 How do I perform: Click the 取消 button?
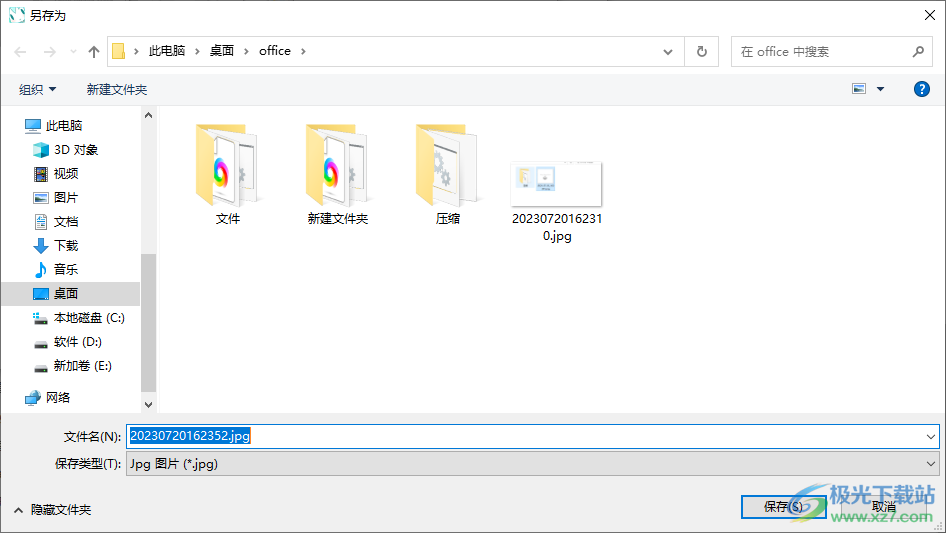pos(884,506)
